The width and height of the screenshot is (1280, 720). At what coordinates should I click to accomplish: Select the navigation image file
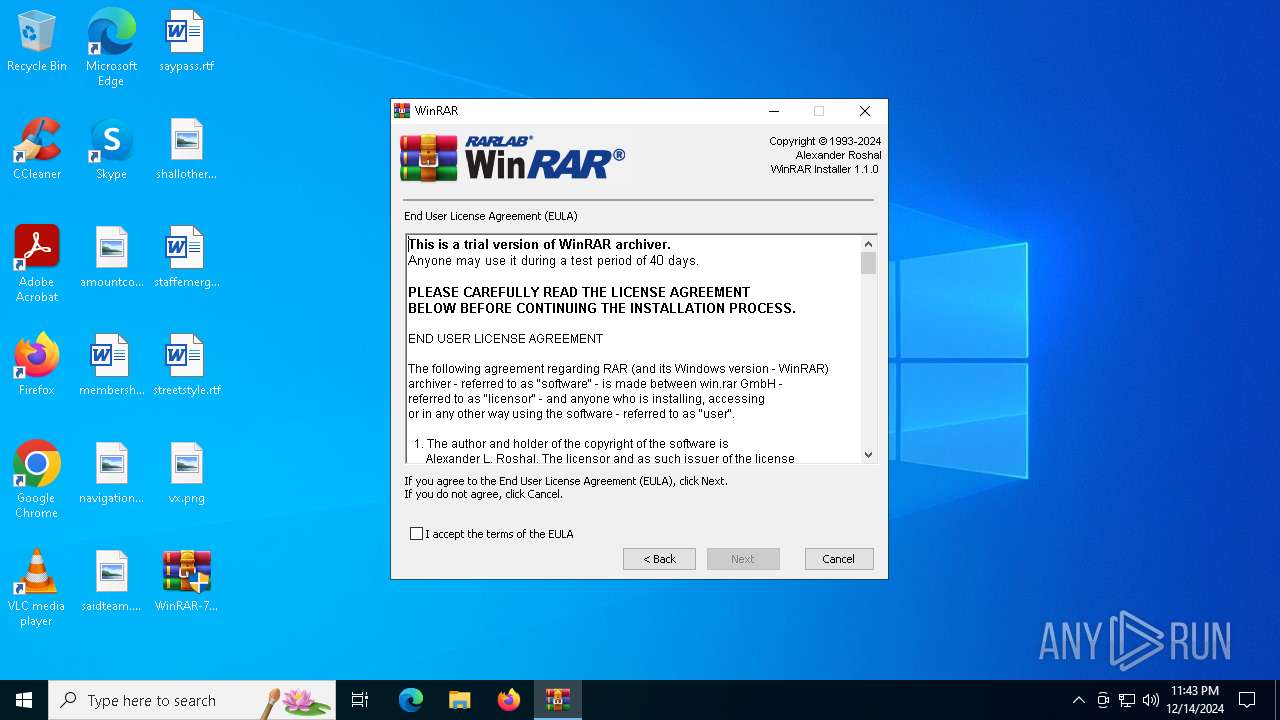[111, 474]
